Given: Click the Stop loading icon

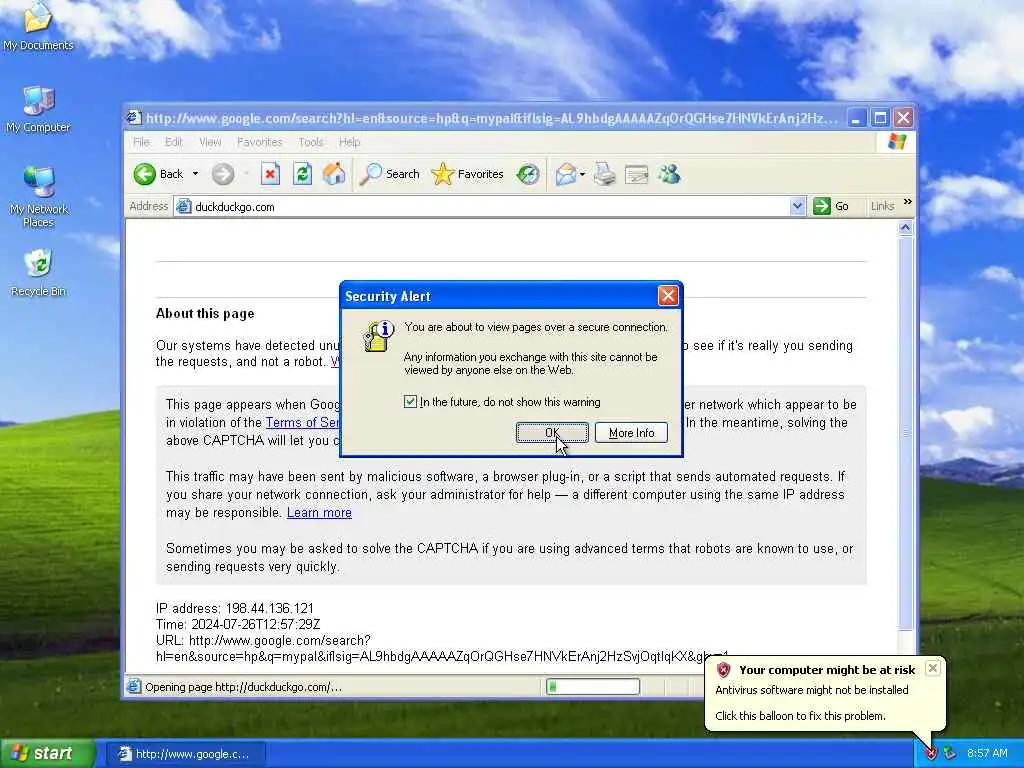Looking at the screenshot, I should 270,174.
